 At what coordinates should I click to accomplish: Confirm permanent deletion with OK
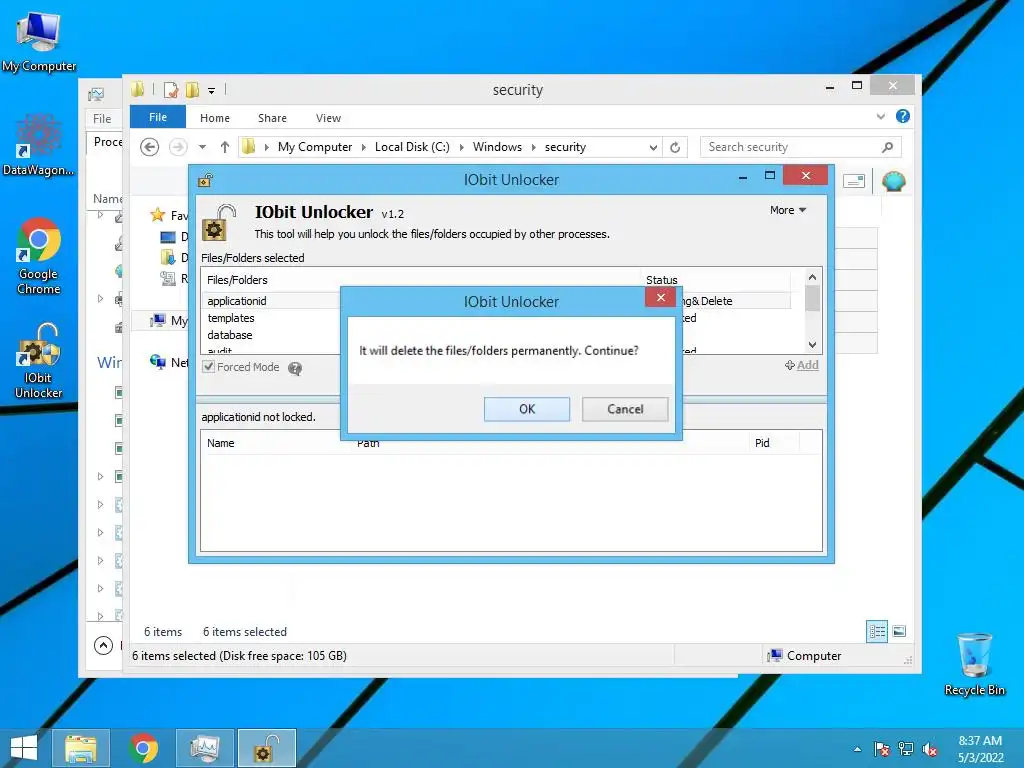[x=526, y=409]
